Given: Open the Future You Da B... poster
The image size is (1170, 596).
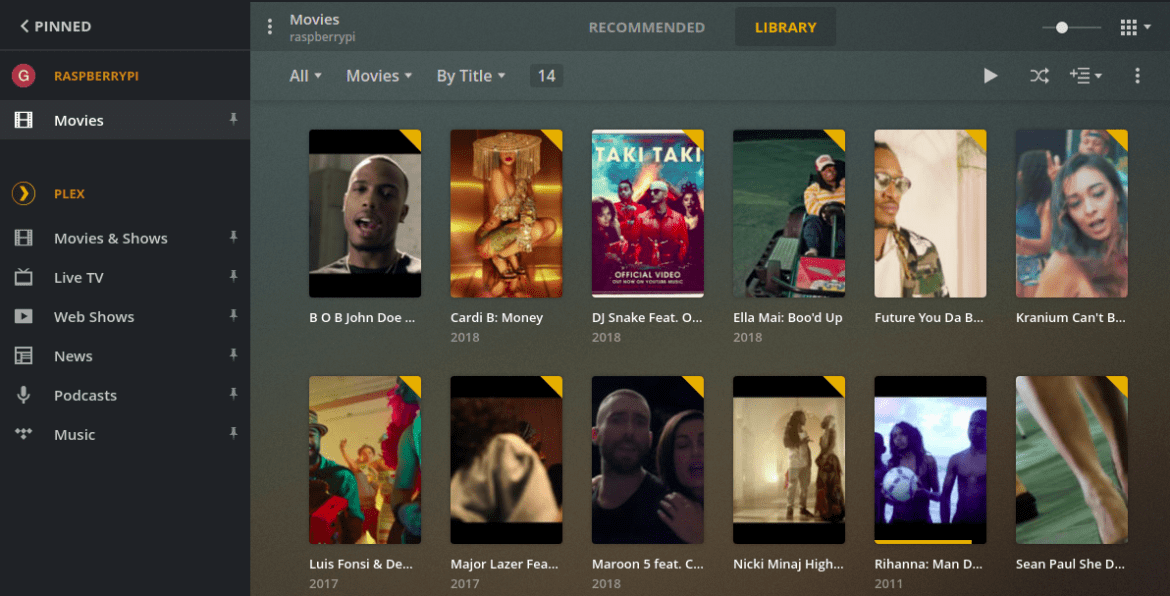Looking at the screenshot, I should [x=930, y=213].
